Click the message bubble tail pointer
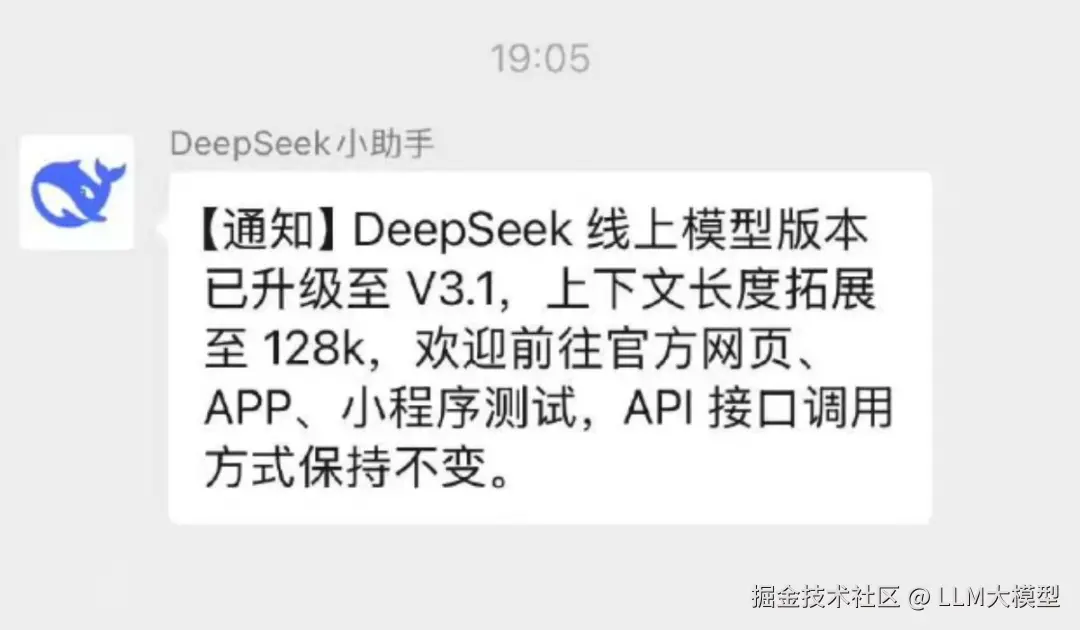 (163, 227)
